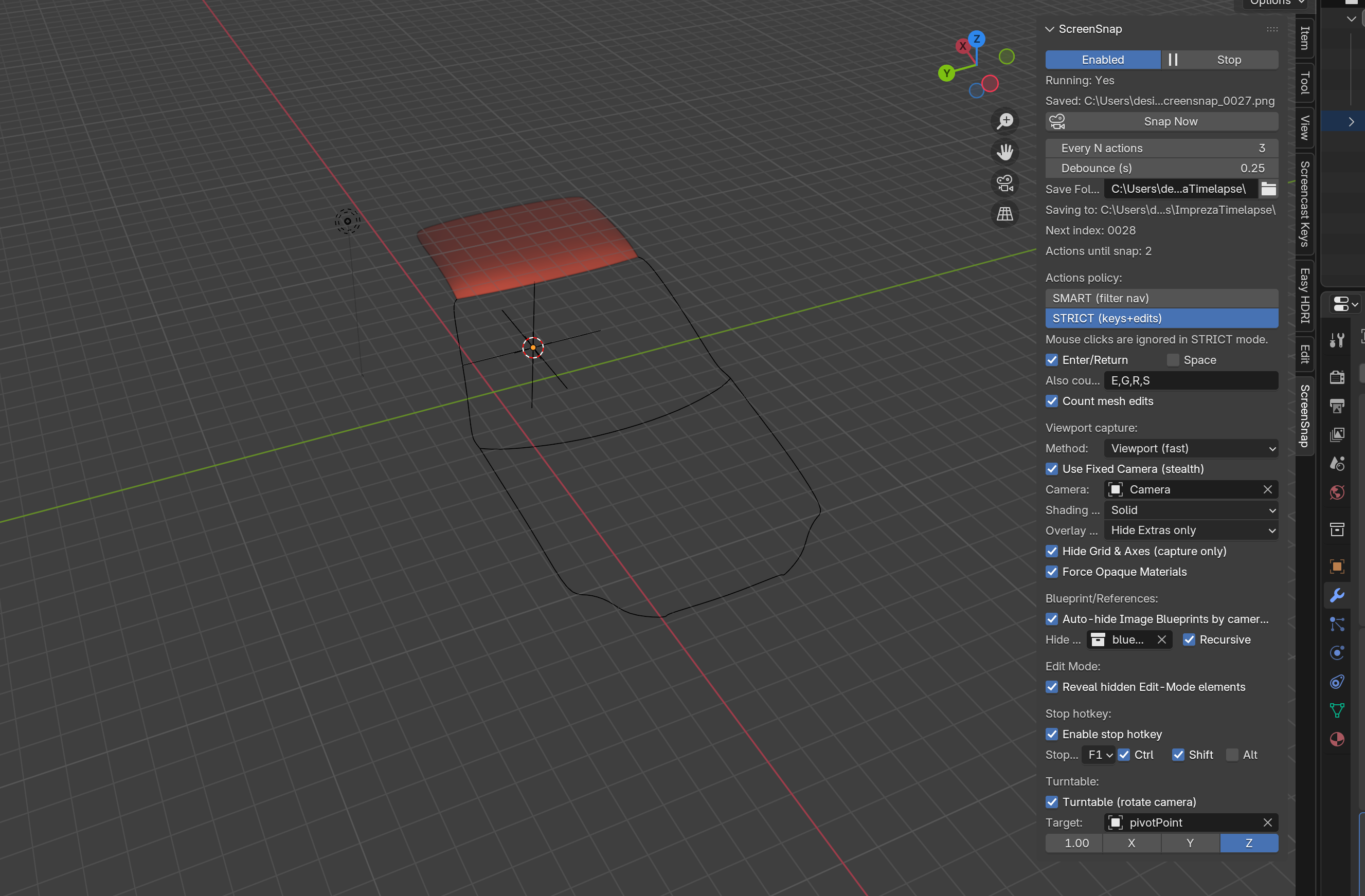Toggle Count mesh edits checkbox

(x=1052, y=401)
